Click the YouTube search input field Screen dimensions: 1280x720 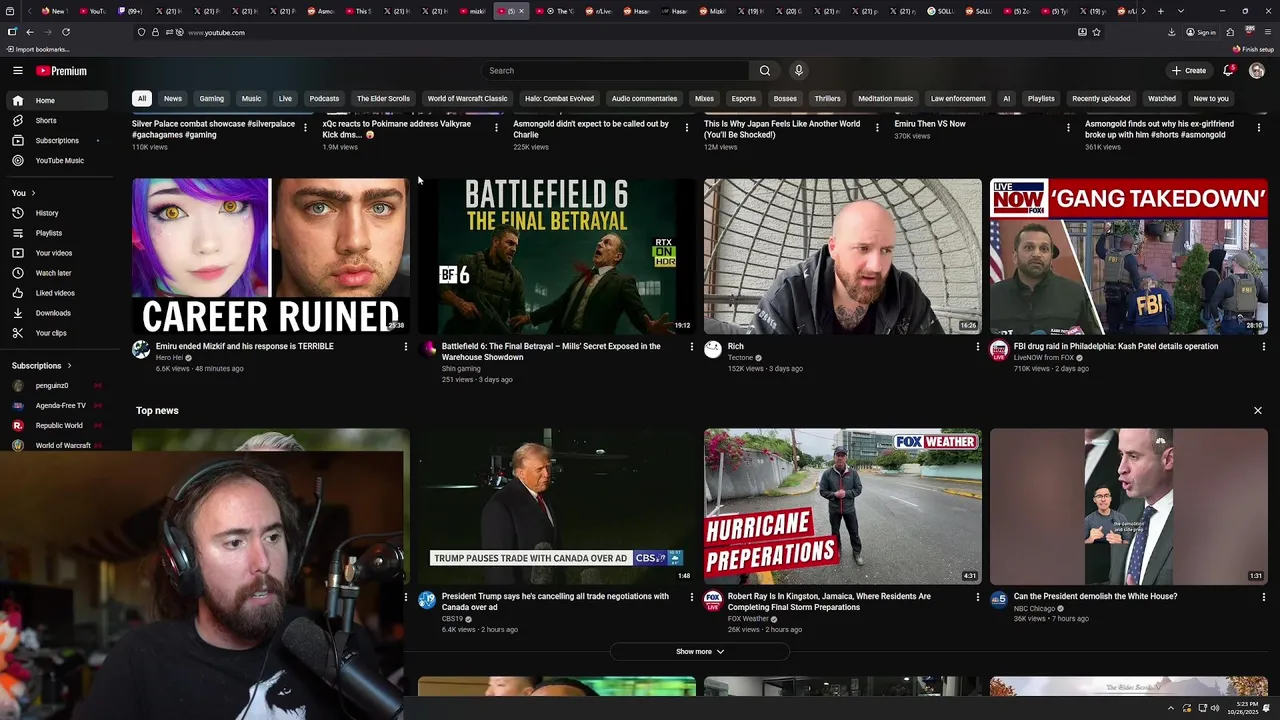[615, 71]
